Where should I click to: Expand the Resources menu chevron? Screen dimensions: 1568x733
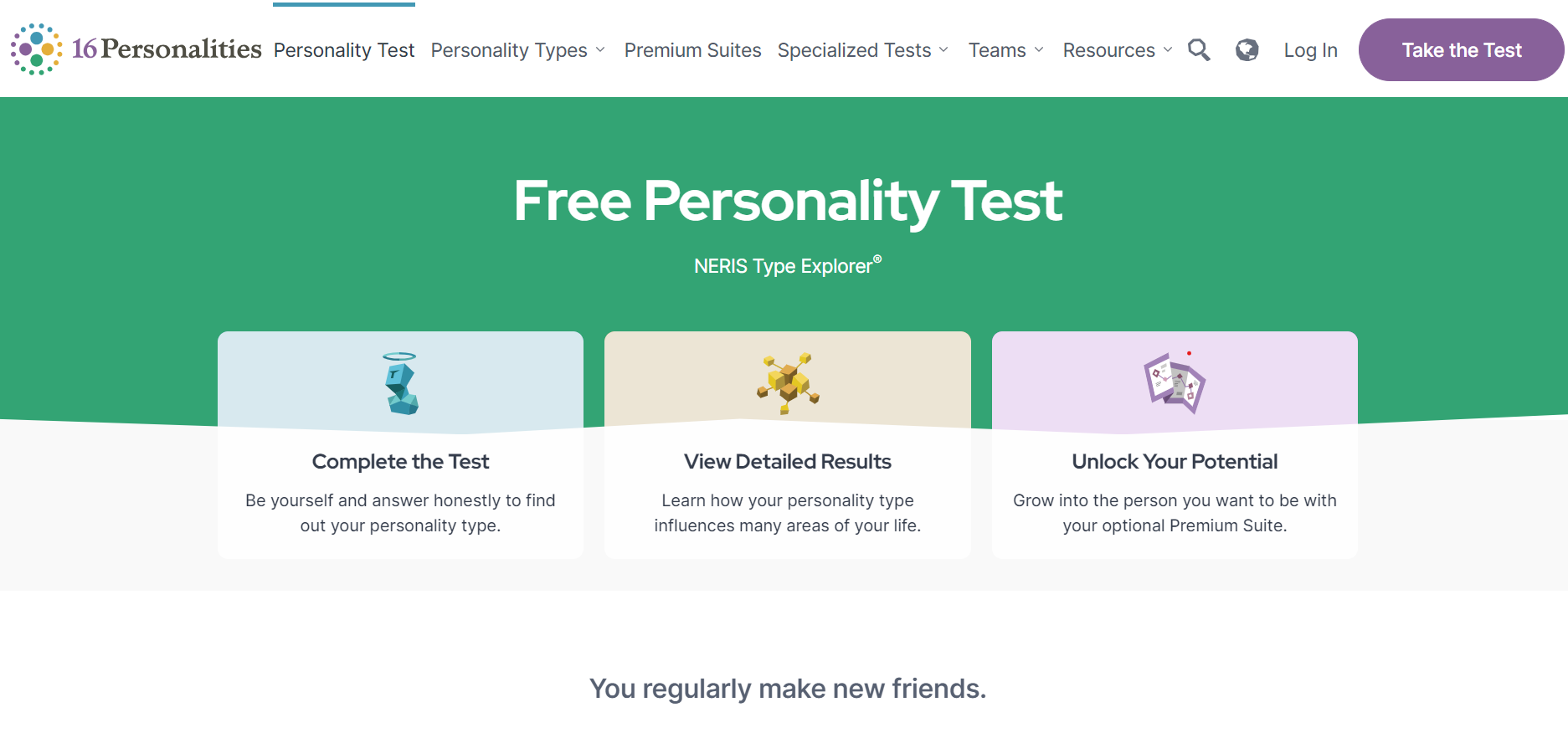[1169, 51]
